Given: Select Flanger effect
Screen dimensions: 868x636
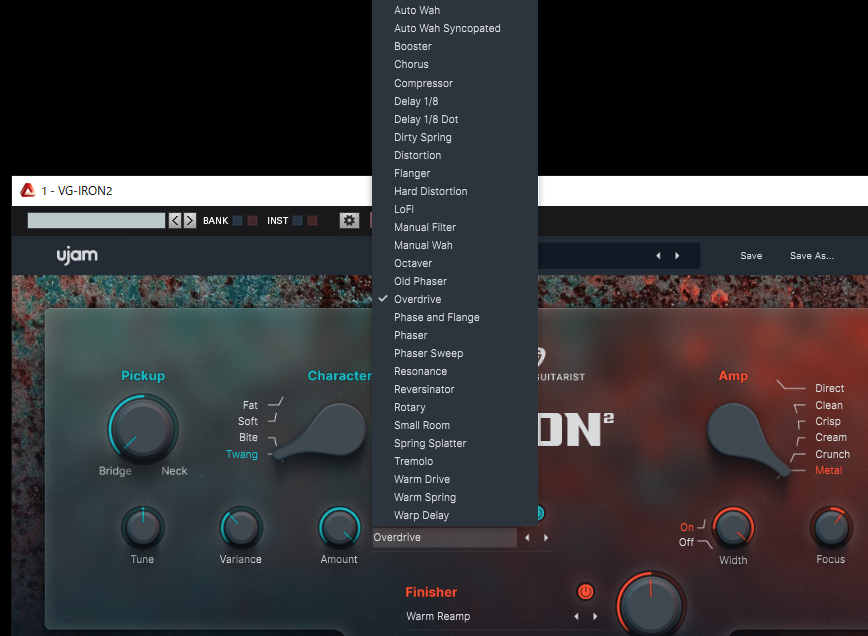Looking at the screenshot, I should tap(454, 173).
